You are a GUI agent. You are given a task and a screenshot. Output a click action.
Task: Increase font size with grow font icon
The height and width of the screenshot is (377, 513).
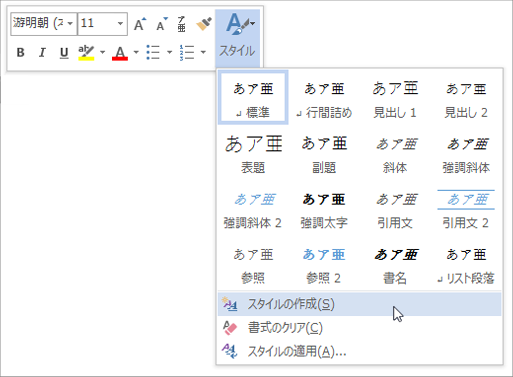pyautogui.click(x=140, y=24)
